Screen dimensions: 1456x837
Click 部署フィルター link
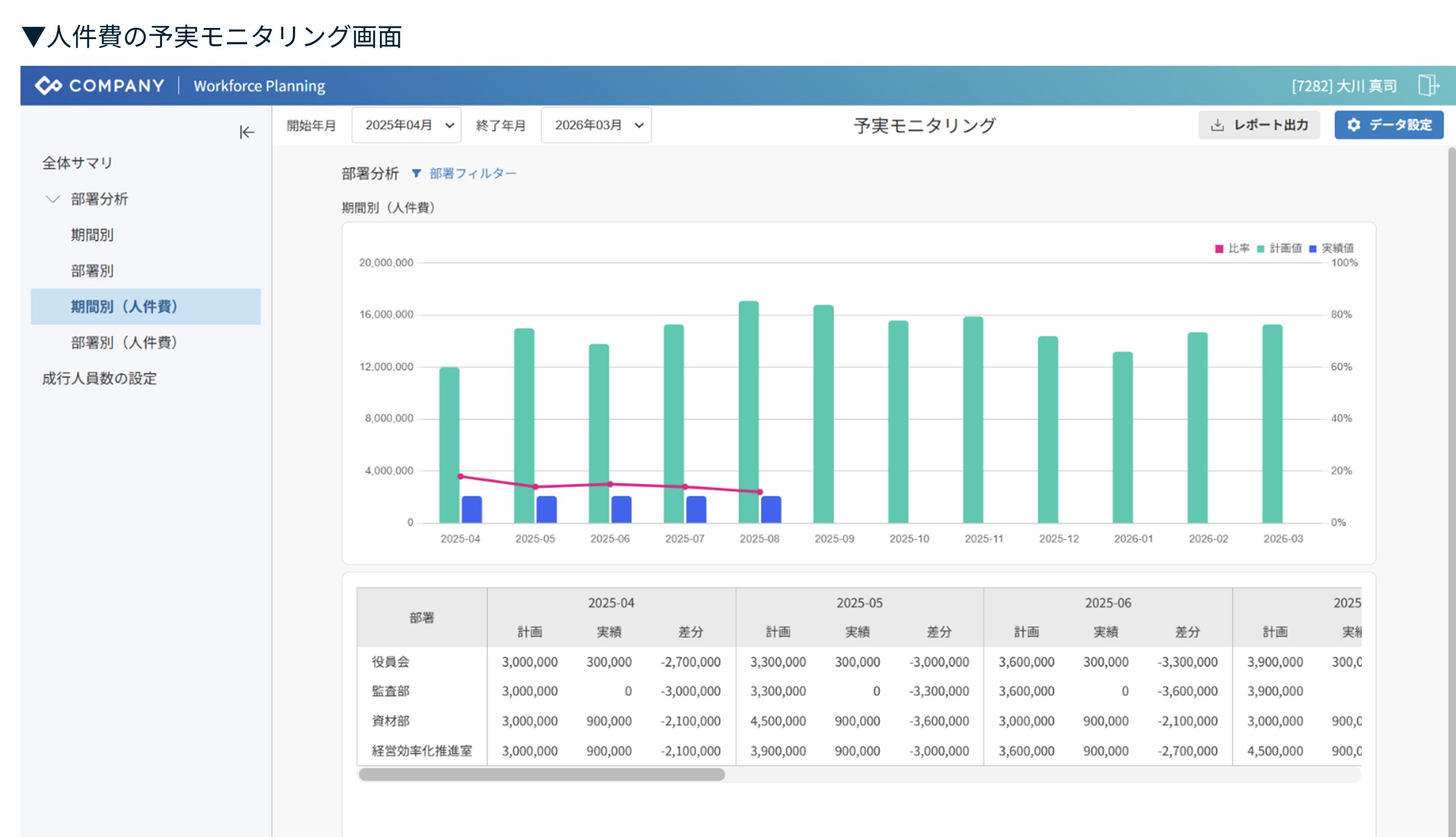point(473,174)
